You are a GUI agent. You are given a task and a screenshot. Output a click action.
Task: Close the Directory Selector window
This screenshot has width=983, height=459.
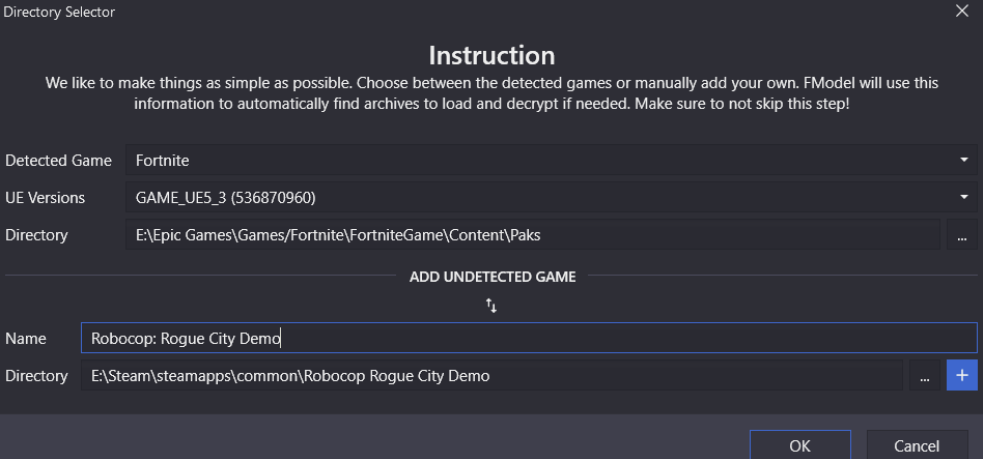[962, 11]
